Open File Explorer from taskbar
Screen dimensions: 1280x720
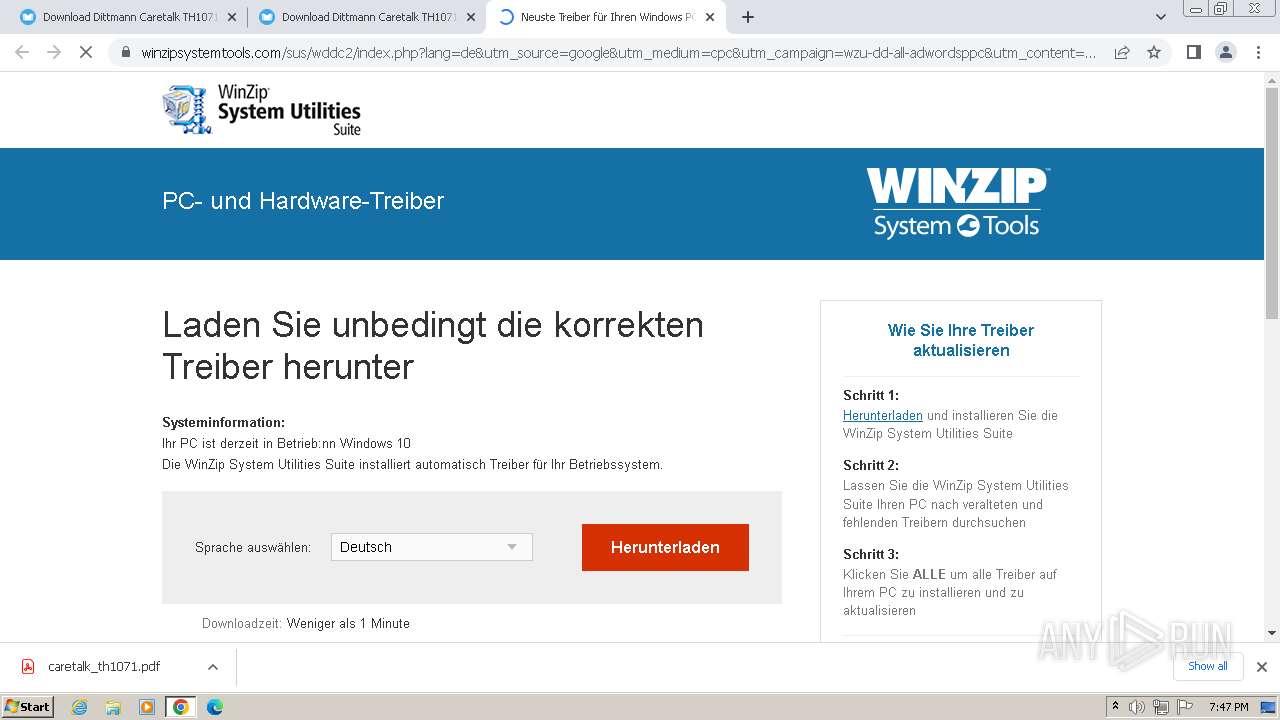click(113, 707)
